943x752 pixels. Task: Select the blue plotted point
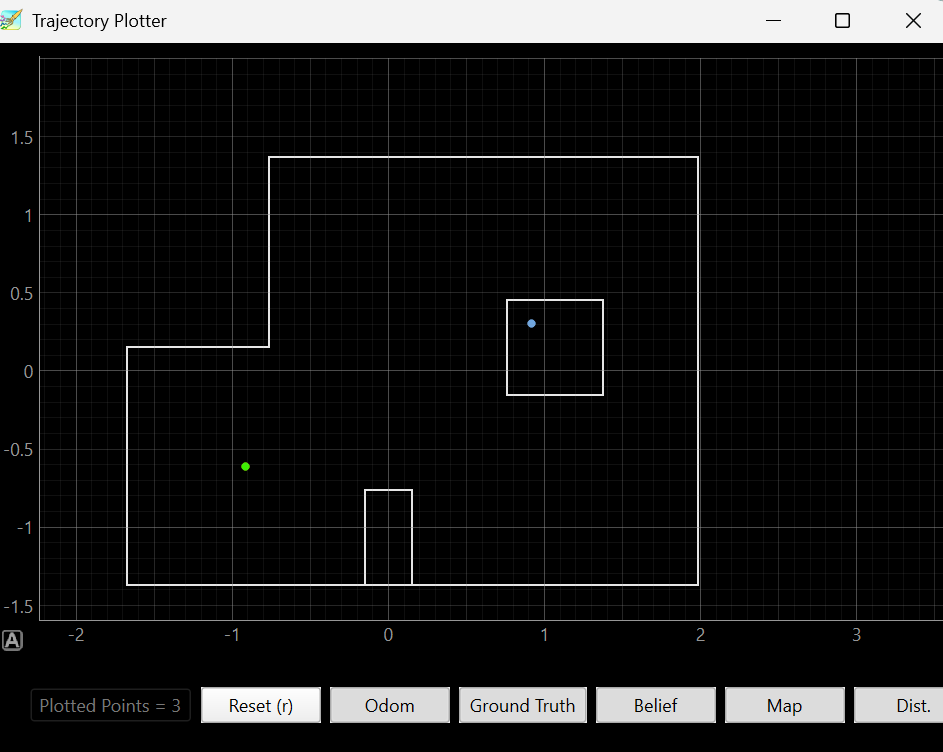tap(531, 324)
